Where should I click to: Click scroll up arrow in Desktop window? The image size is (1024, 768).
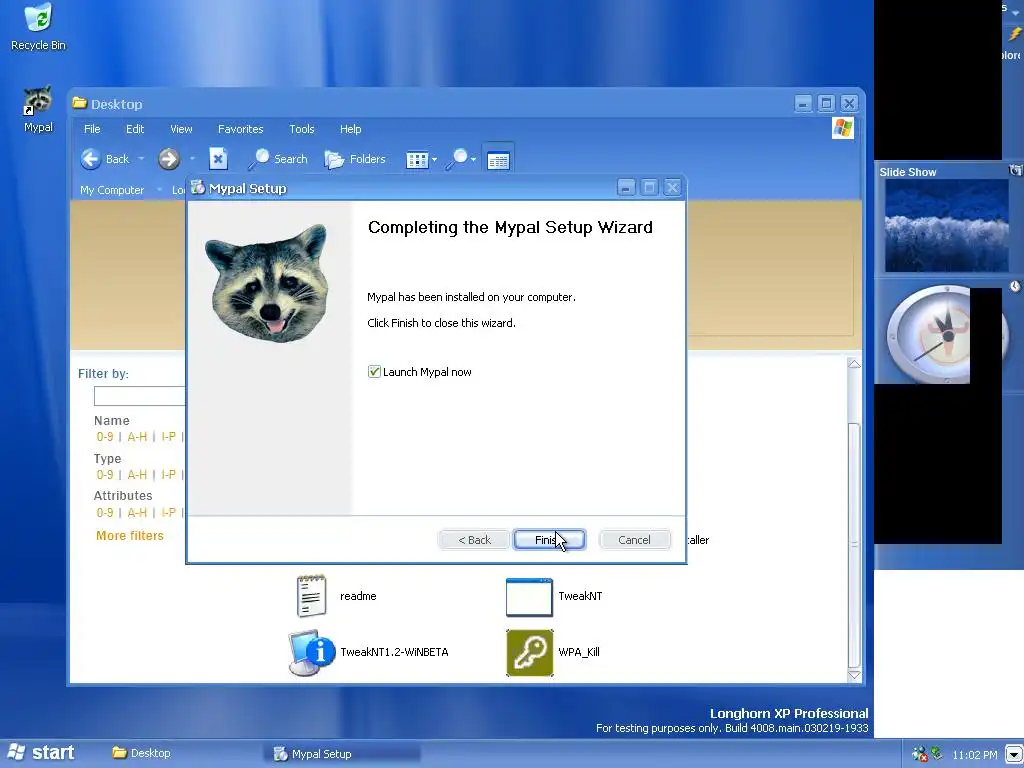[854, 364]
